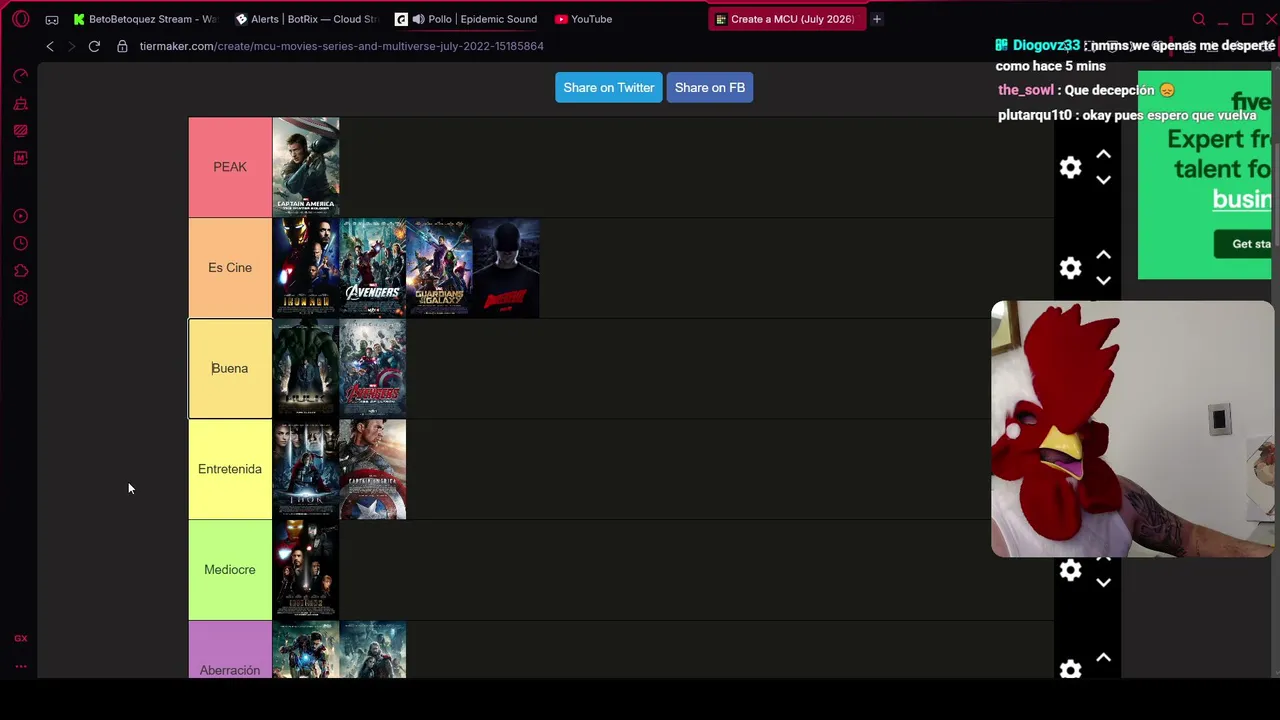Viewport: 1280px width, 720px height.
Task: Open the GX Corner gamepad icon
Action: pos(52,19)
